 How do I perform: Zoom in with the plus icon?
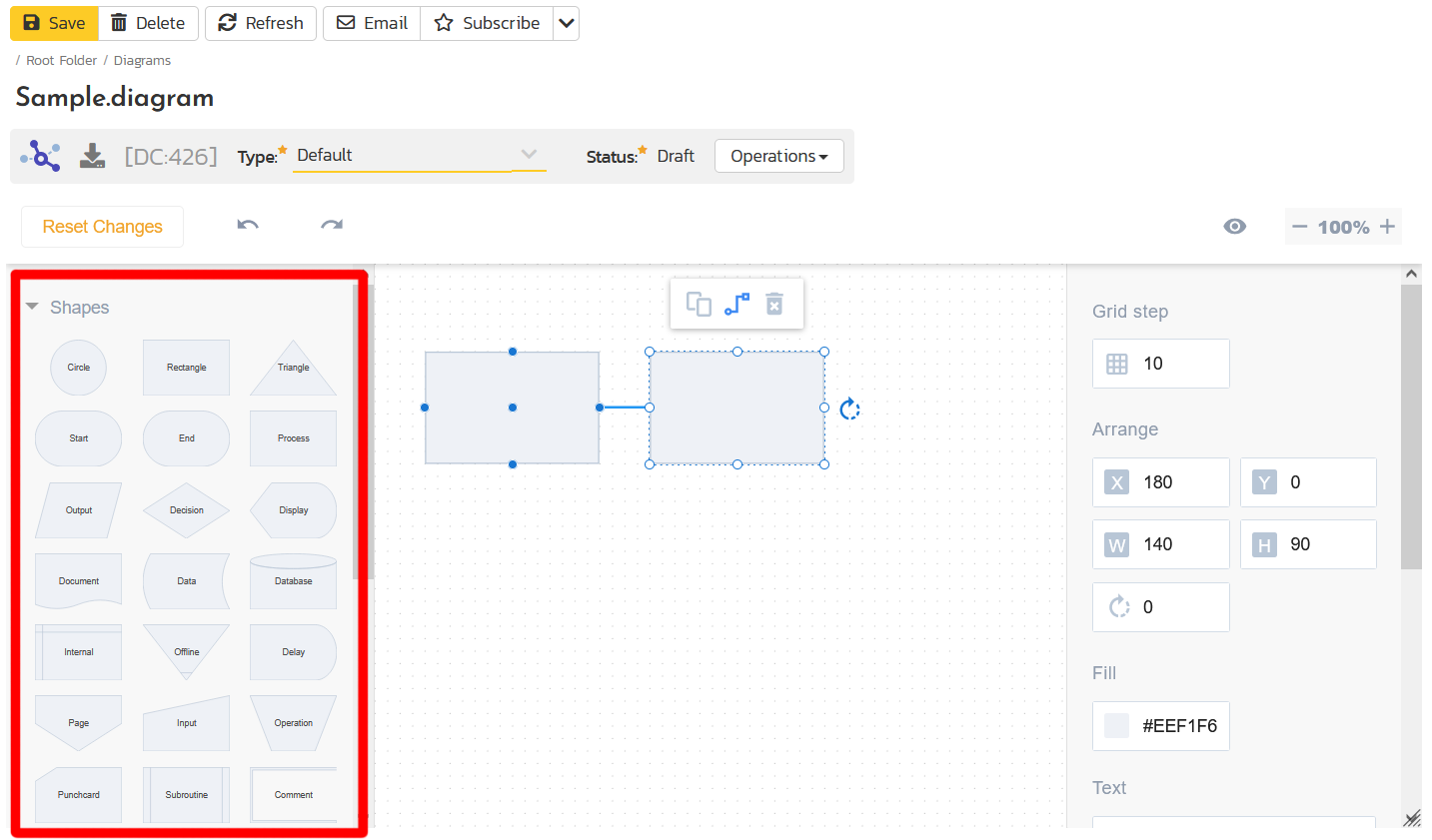[x=1387, y=227]
